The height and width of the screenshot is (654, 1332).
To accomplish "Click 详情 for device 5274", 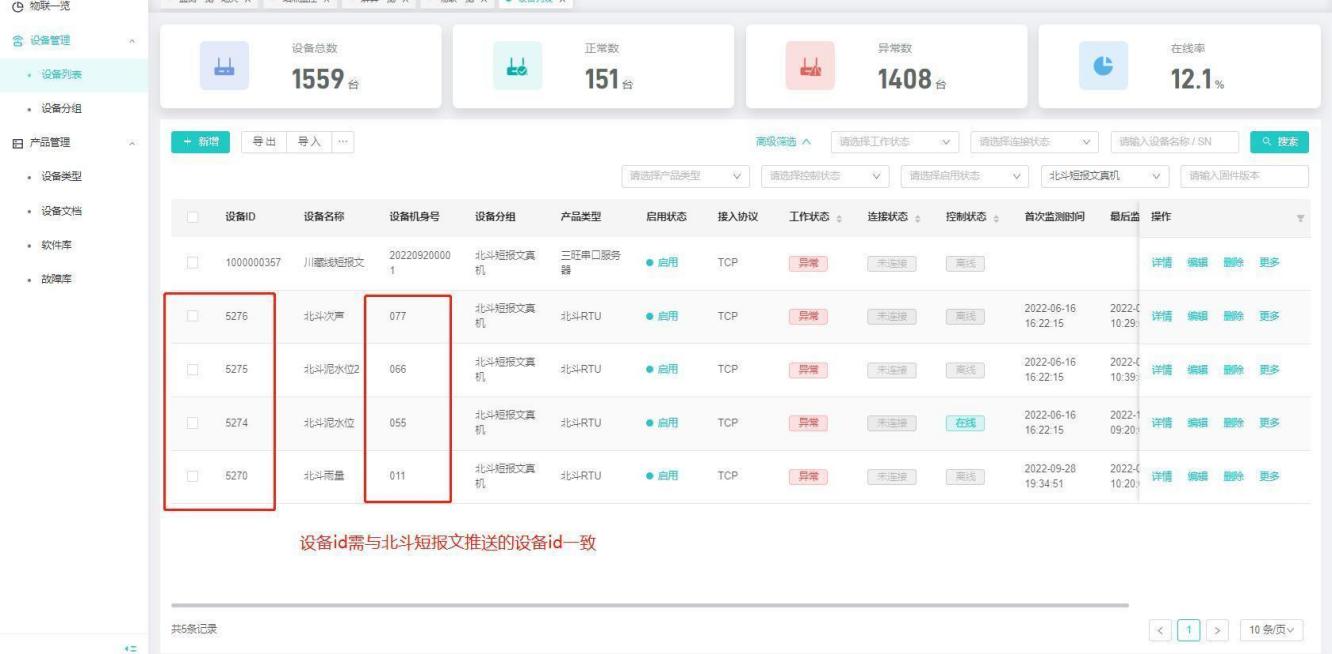I will (1161, 423).
